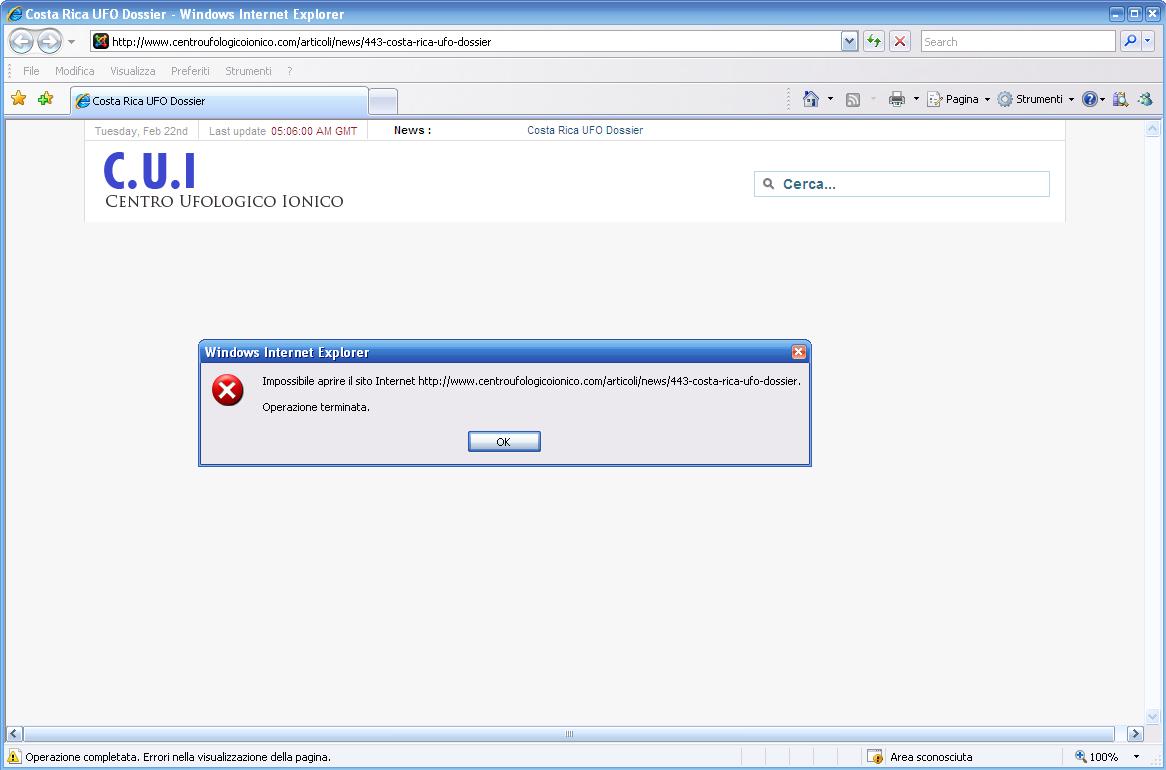Image resolution: width=1166 pixels, height=770 pixels.
Task: Click the 100% zoom level button
Action: pyautogui.click(x=1097, y=757)
